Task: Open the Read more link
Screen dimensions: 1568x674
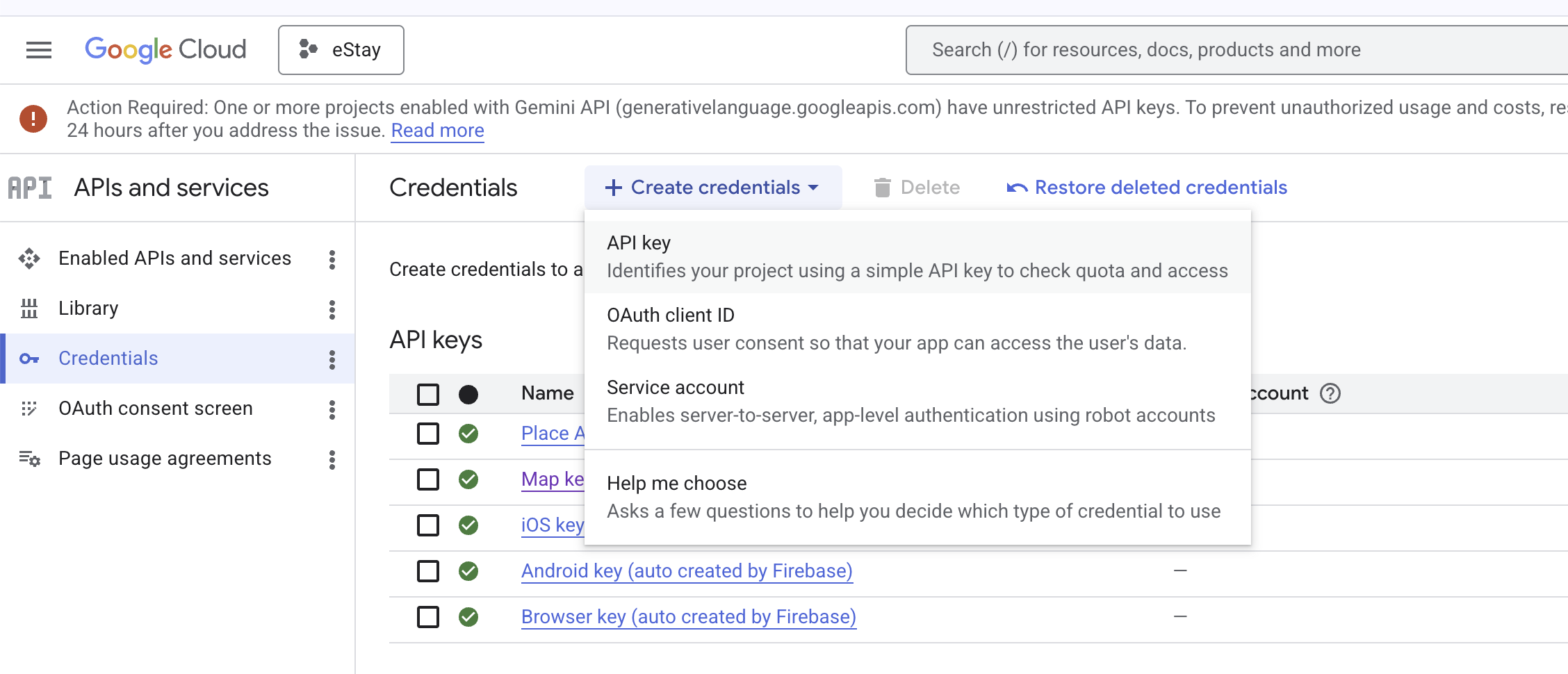Action: coord(438,131)
